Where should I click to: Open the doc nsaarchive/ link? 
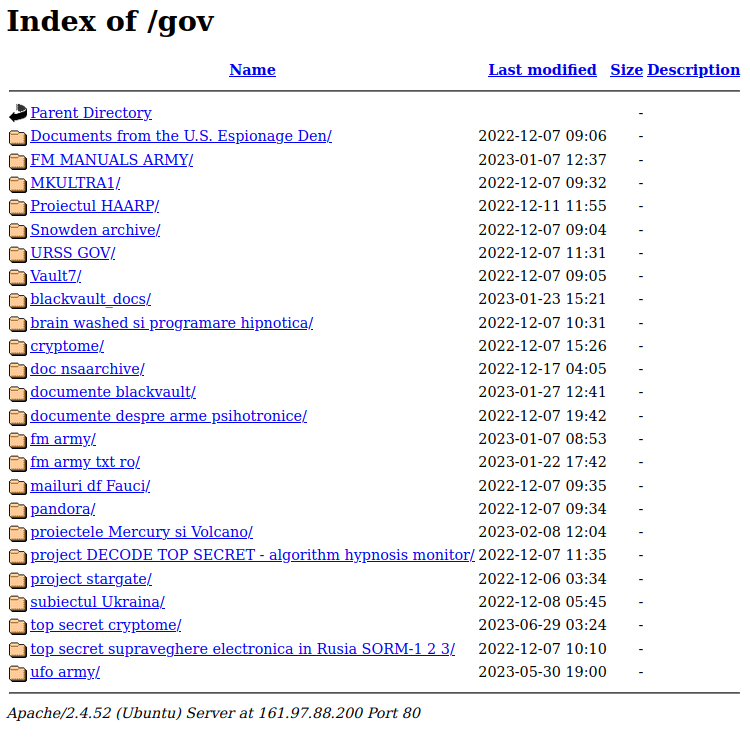click(x=88, y=369)
